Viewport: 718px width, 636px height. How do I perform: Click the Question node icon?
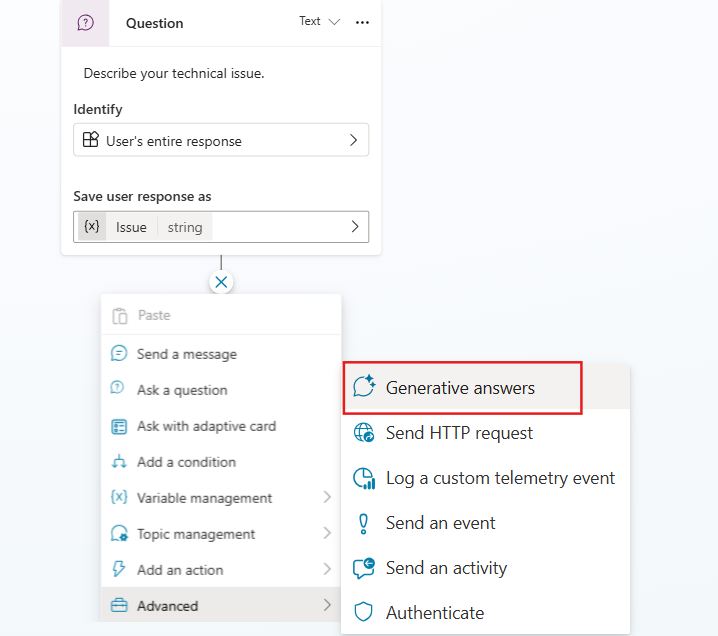[86, 22]
